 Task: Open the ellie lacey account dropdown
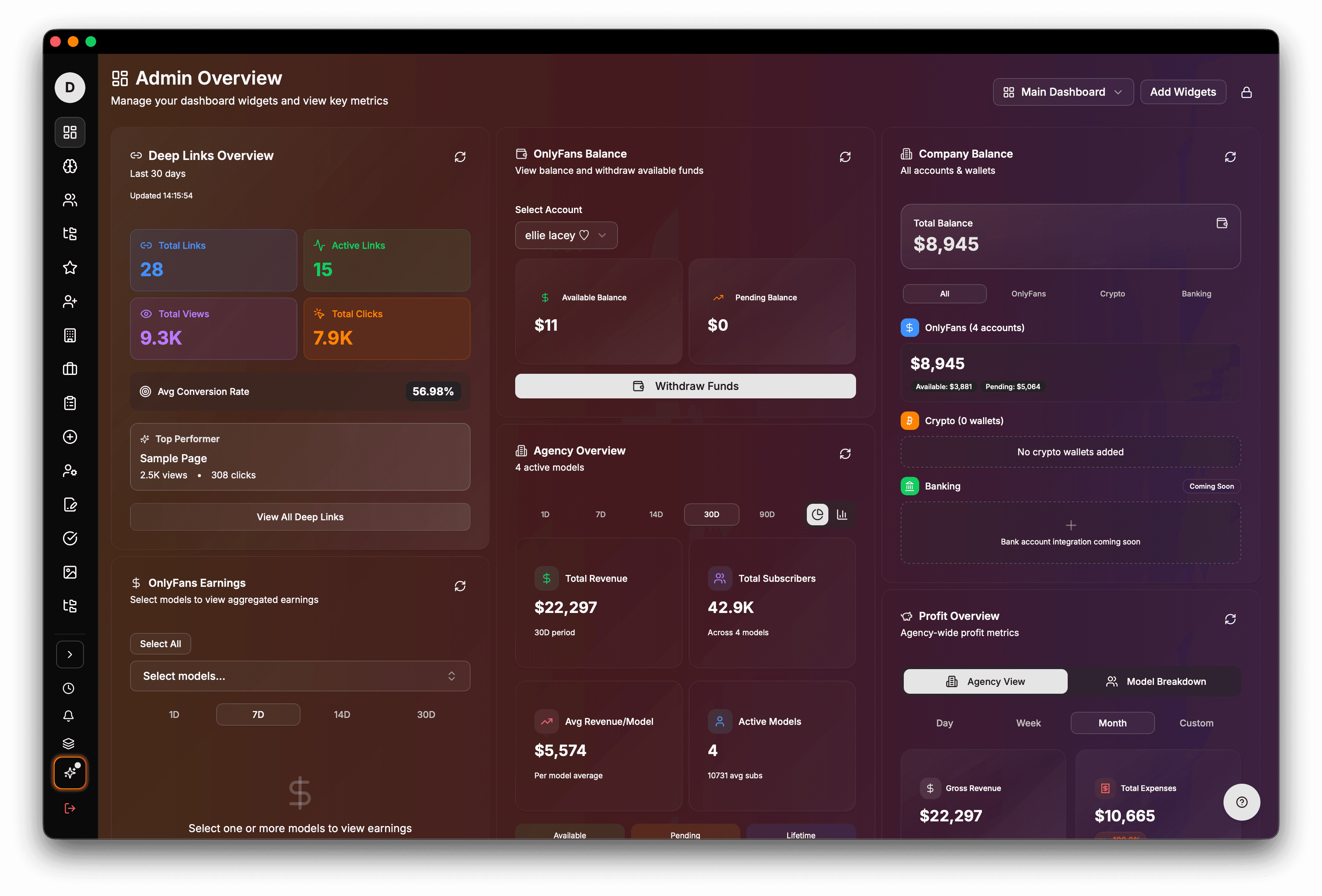[566, 235]
